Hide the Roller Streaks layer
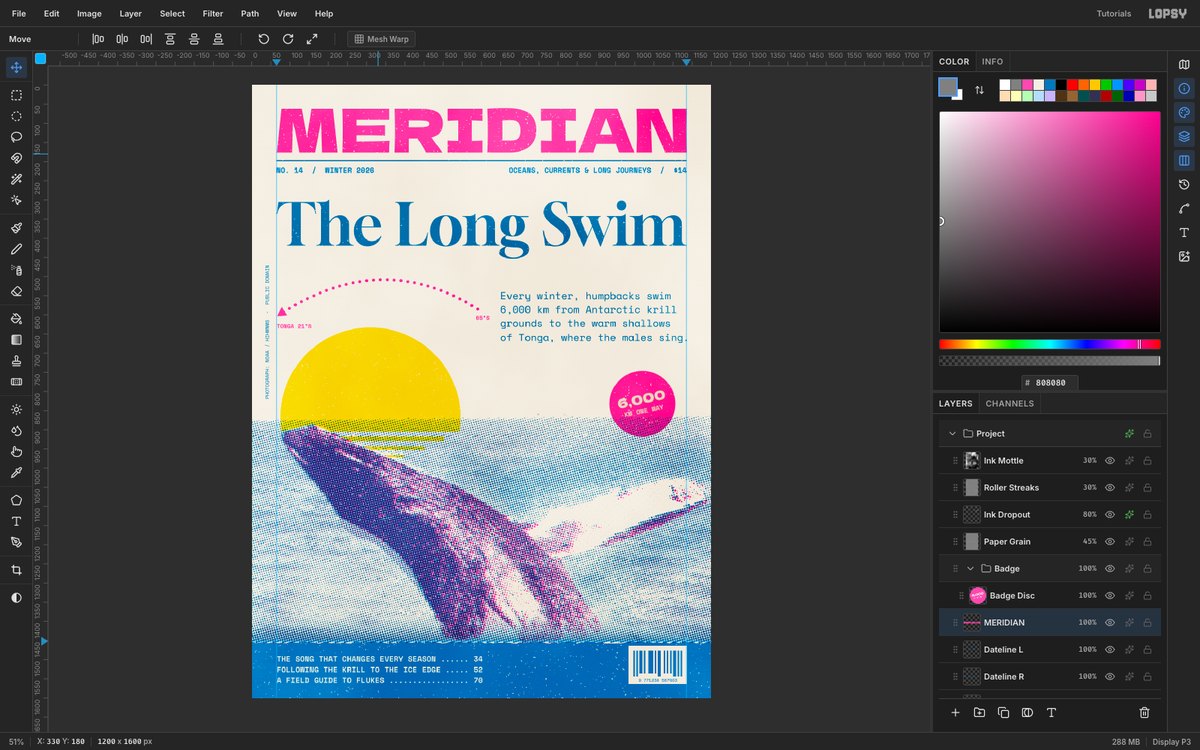 1109,488
